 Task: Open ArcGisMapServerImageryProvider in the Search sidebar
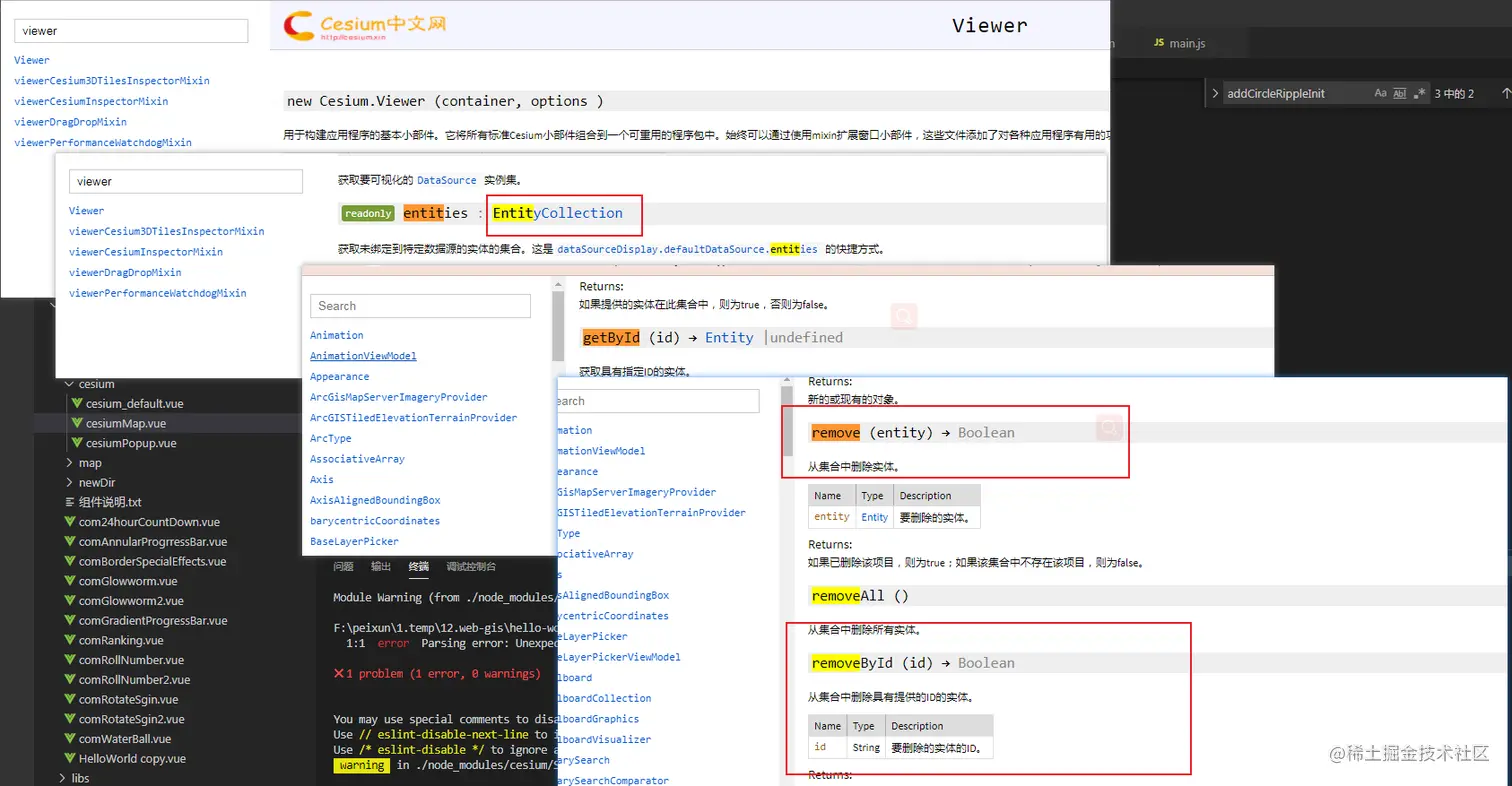tap(399, 397)
